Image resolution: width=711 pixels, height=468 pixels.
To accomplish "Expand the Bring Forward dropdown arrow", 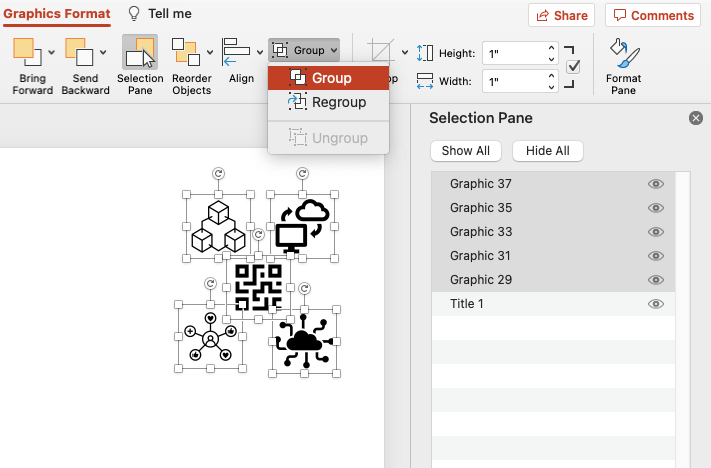I will pos(53,52).
